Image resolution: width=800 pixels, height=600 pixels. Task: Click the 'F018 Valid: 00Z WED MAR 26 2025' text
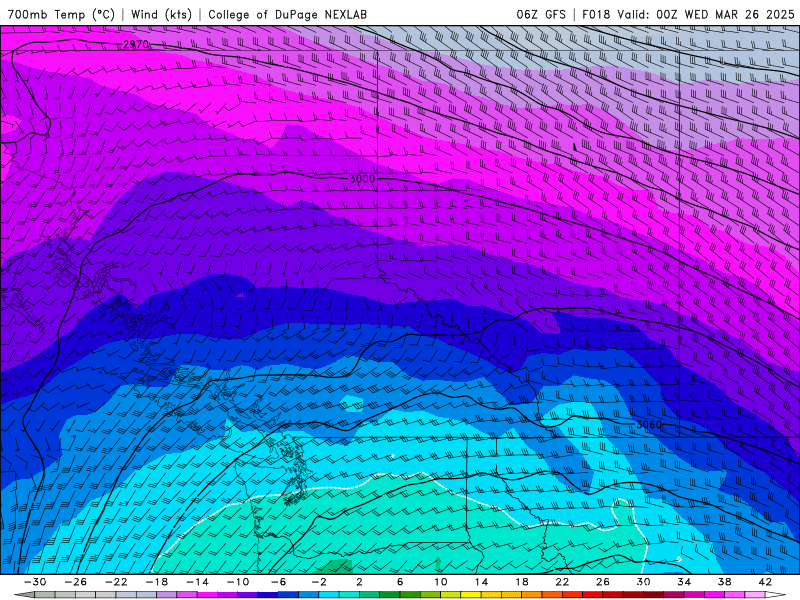coord(689,14)
